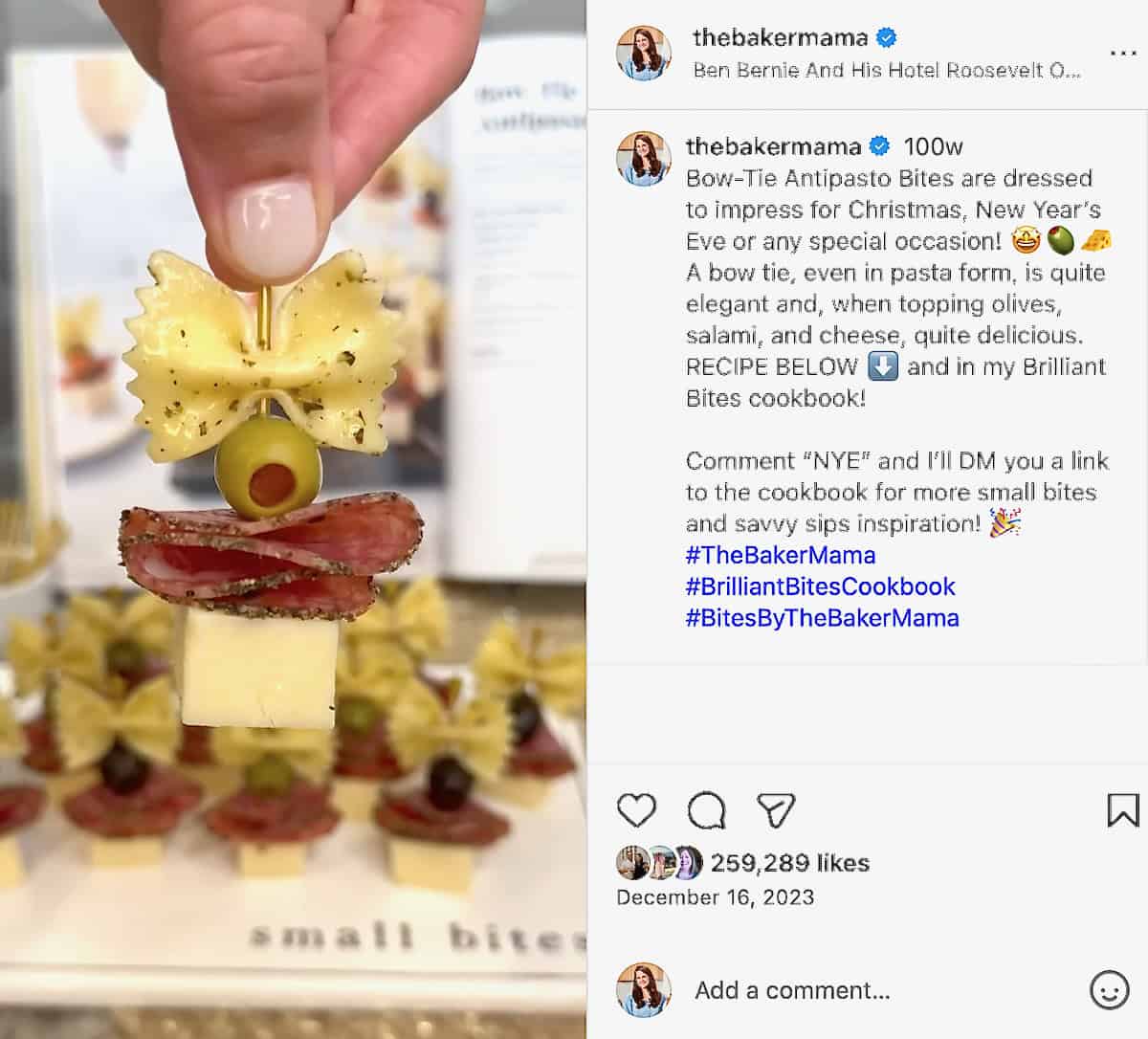The image size is (1148, 1039).
Task: View #BrilliantBitesCookbook hashtag page
Action: (x=820, y=586)
